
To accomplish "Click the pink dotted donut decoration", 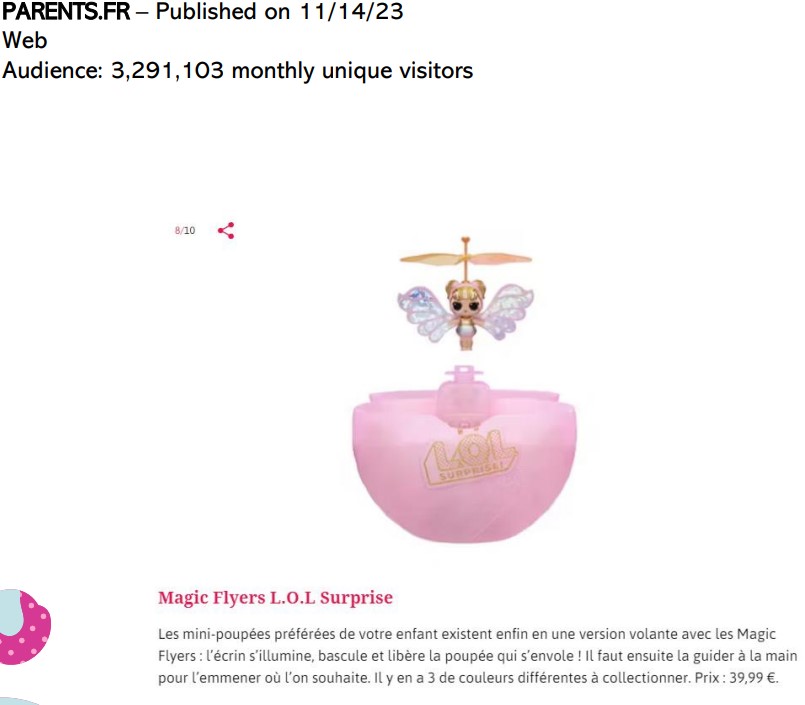I will coord(26,627).
